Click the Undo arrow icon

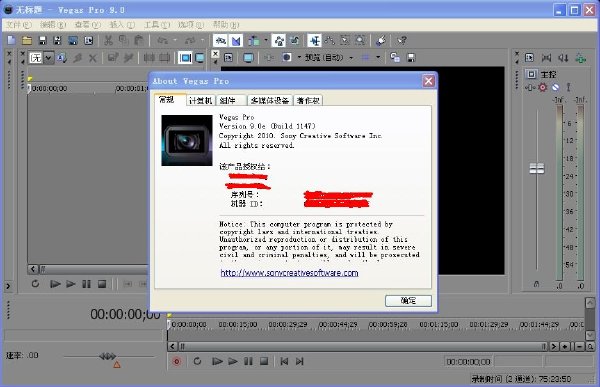tap(163, 40)
